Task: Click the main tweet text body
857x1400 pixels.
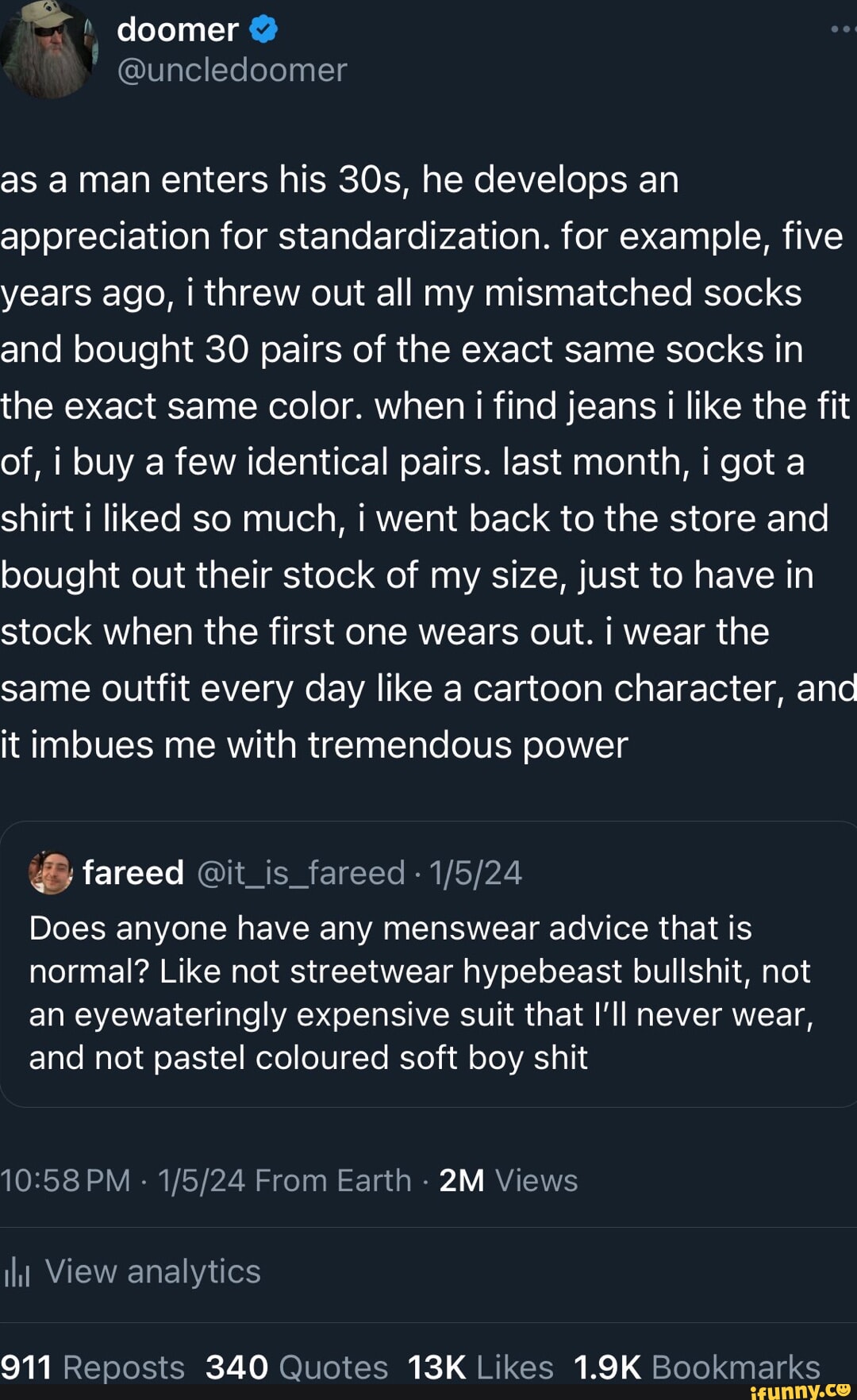Action: click(x=421, y=462)
